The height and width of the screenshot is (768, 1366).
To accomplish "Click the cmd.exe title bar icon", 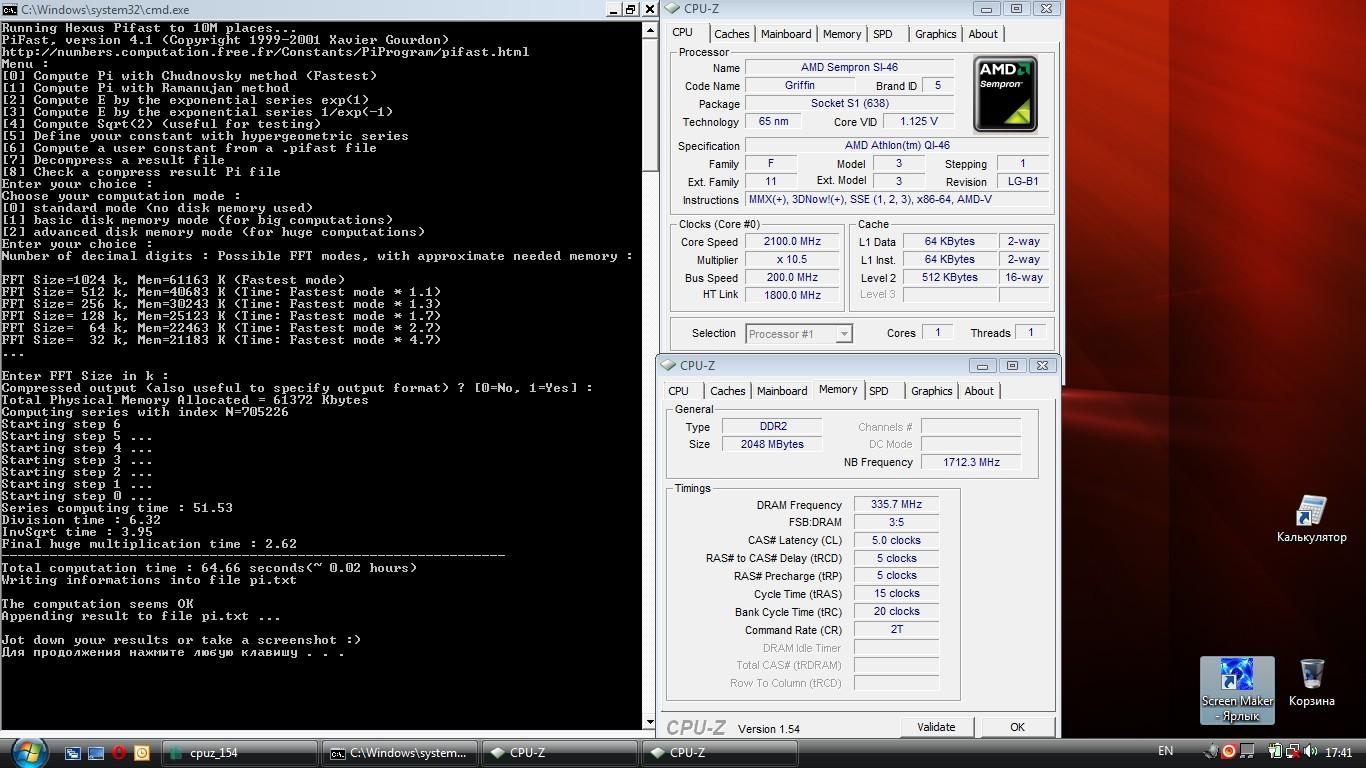I will point(10,9).
